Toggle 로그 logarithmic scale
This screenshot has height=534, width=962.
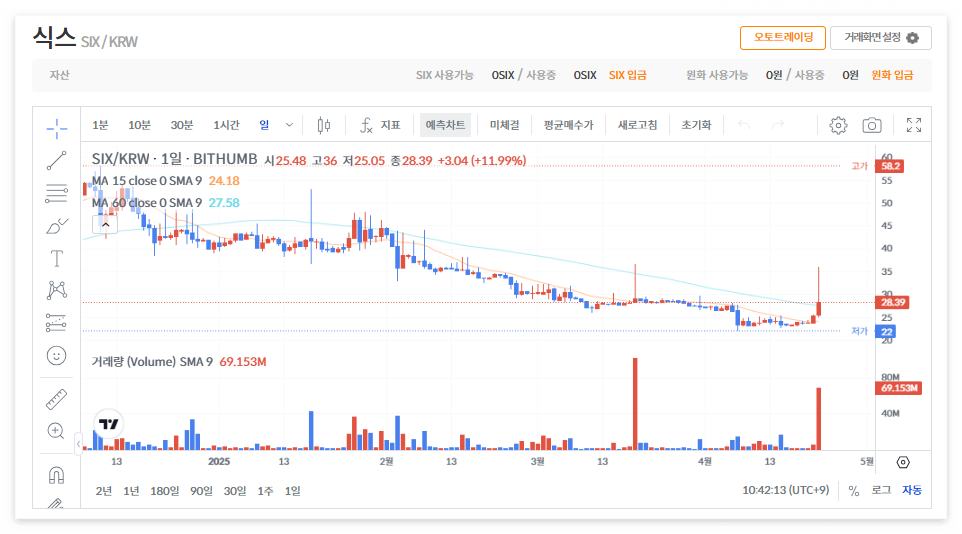pos(881,490)
